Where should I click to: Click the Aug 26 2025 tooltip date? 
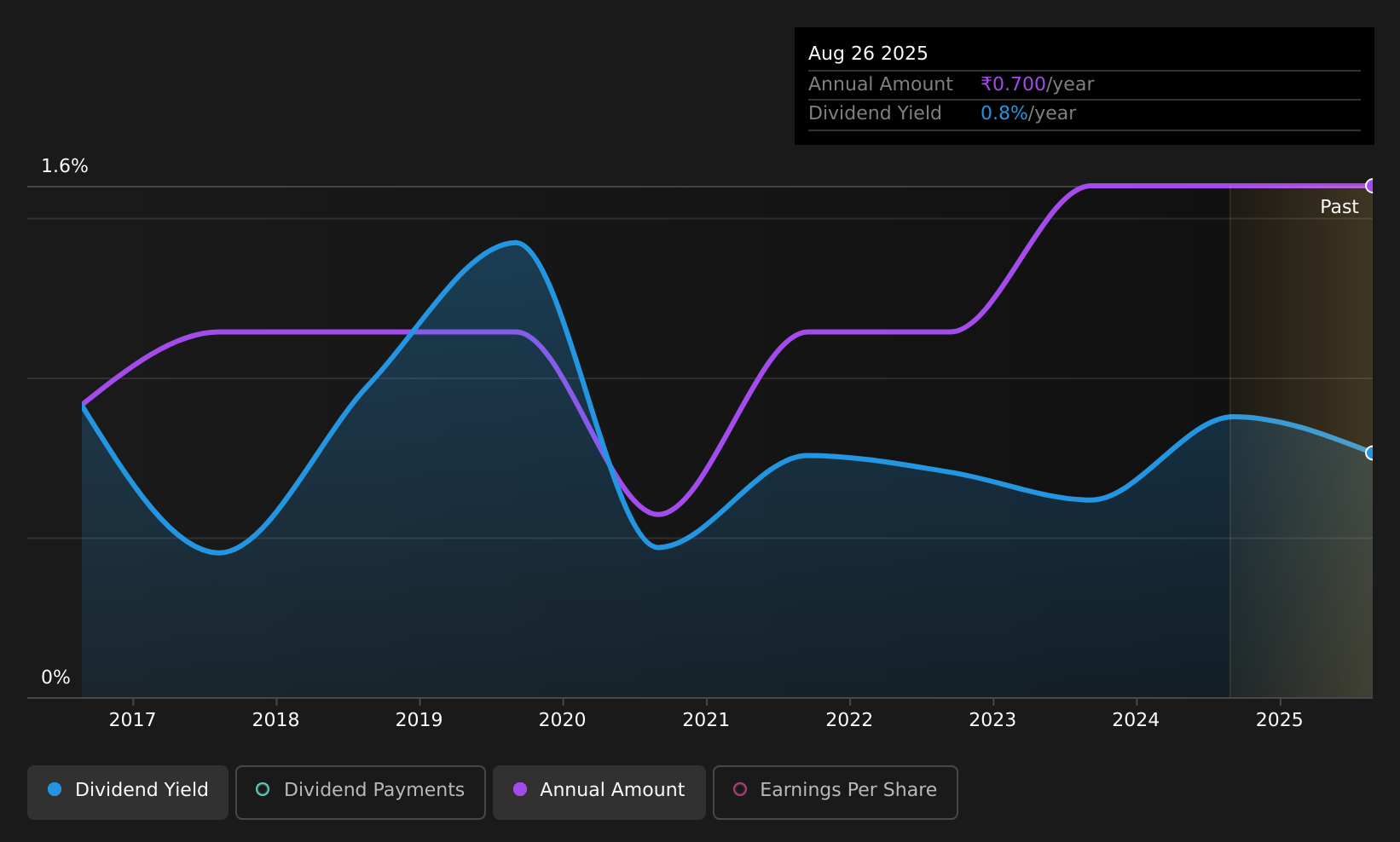point(868,54)
